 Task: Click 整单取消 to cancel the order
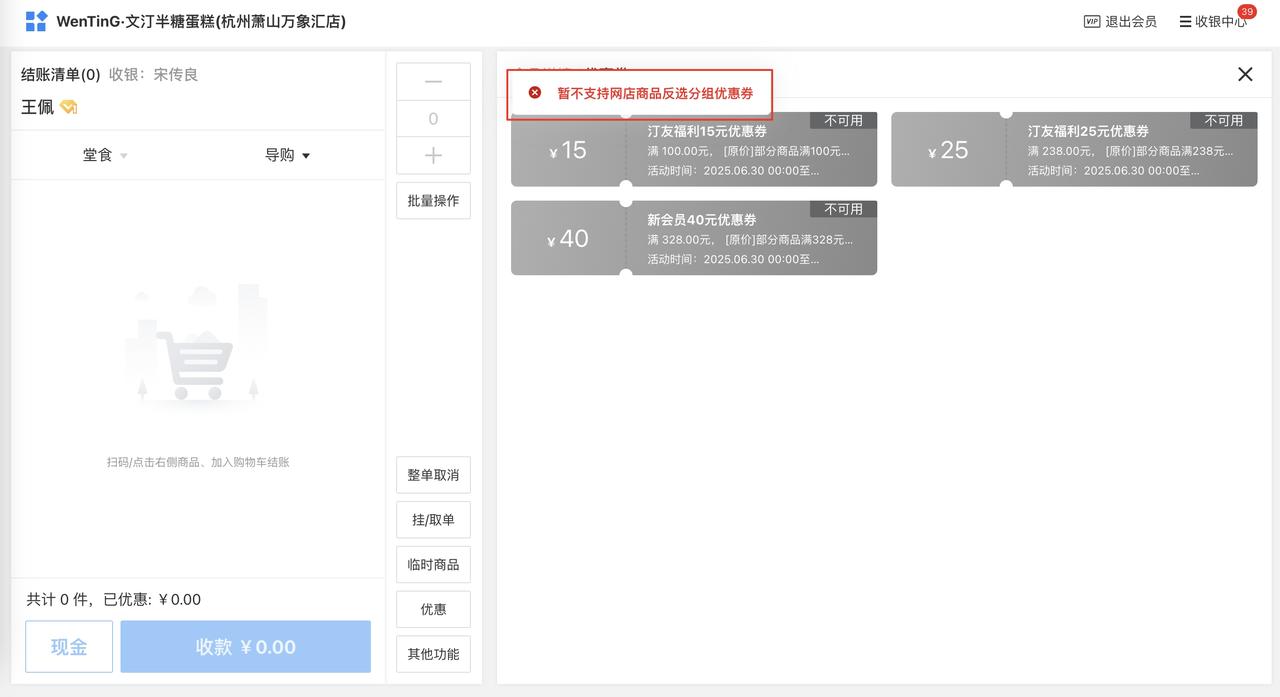click(433, 475)
